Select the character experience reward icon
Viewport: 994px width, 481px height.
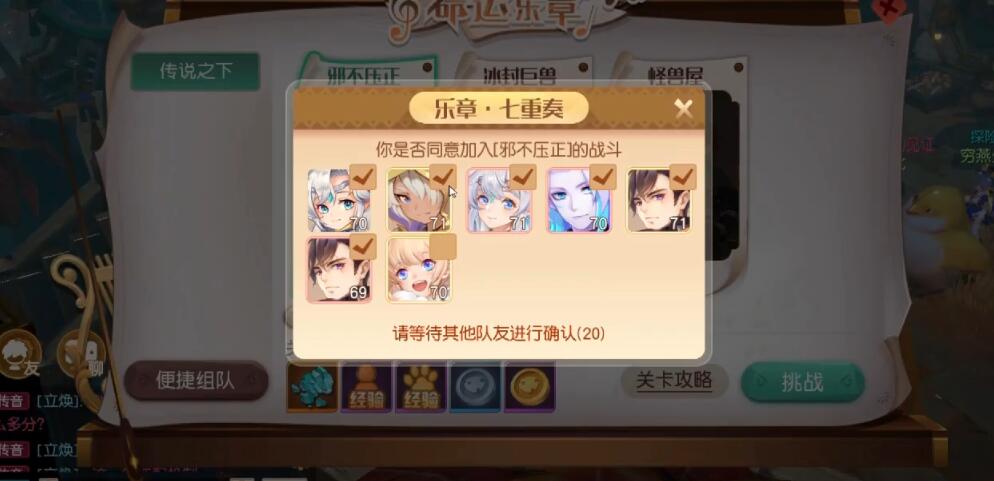click(x=366, y=387)
